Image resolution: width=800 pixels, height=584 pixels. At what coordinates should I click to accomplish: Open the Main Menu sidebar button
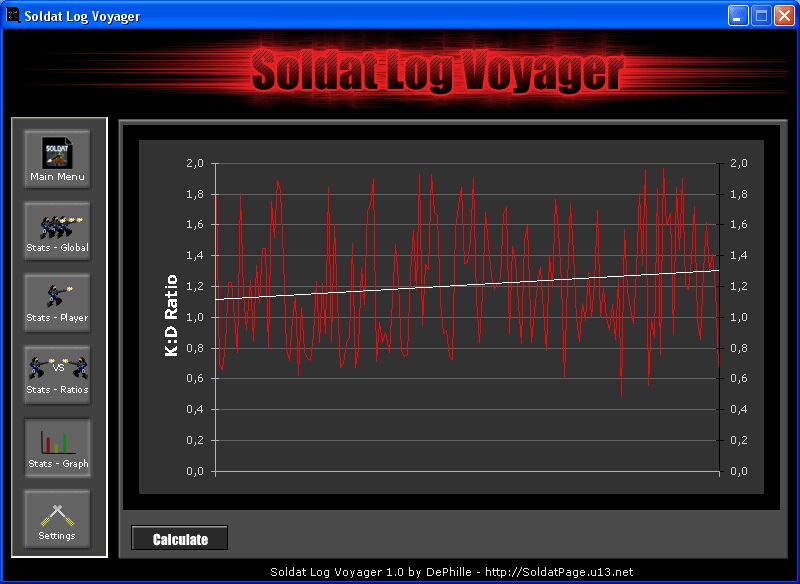57,159
